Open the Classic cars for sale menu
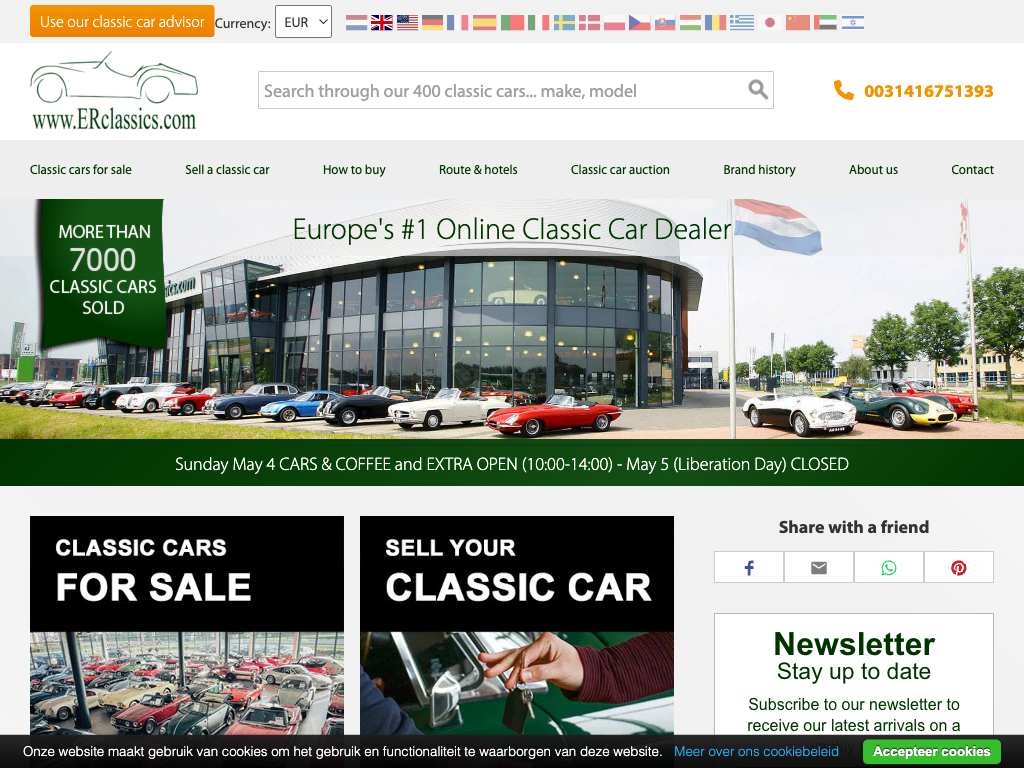The width and height of the screenshot is (1024, 768). 81,170
